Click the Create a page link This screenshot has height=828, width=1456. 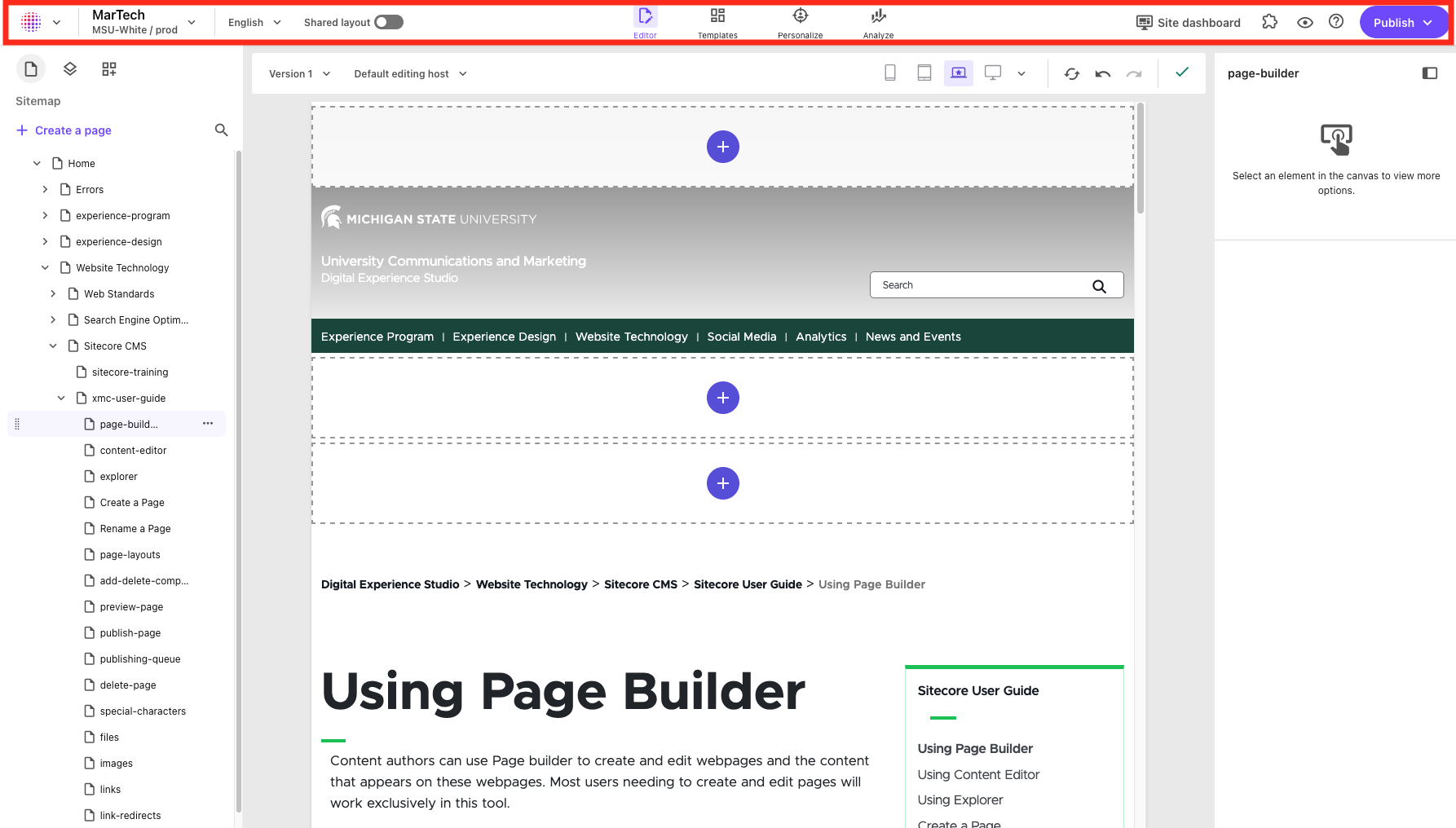pos(64,130)
